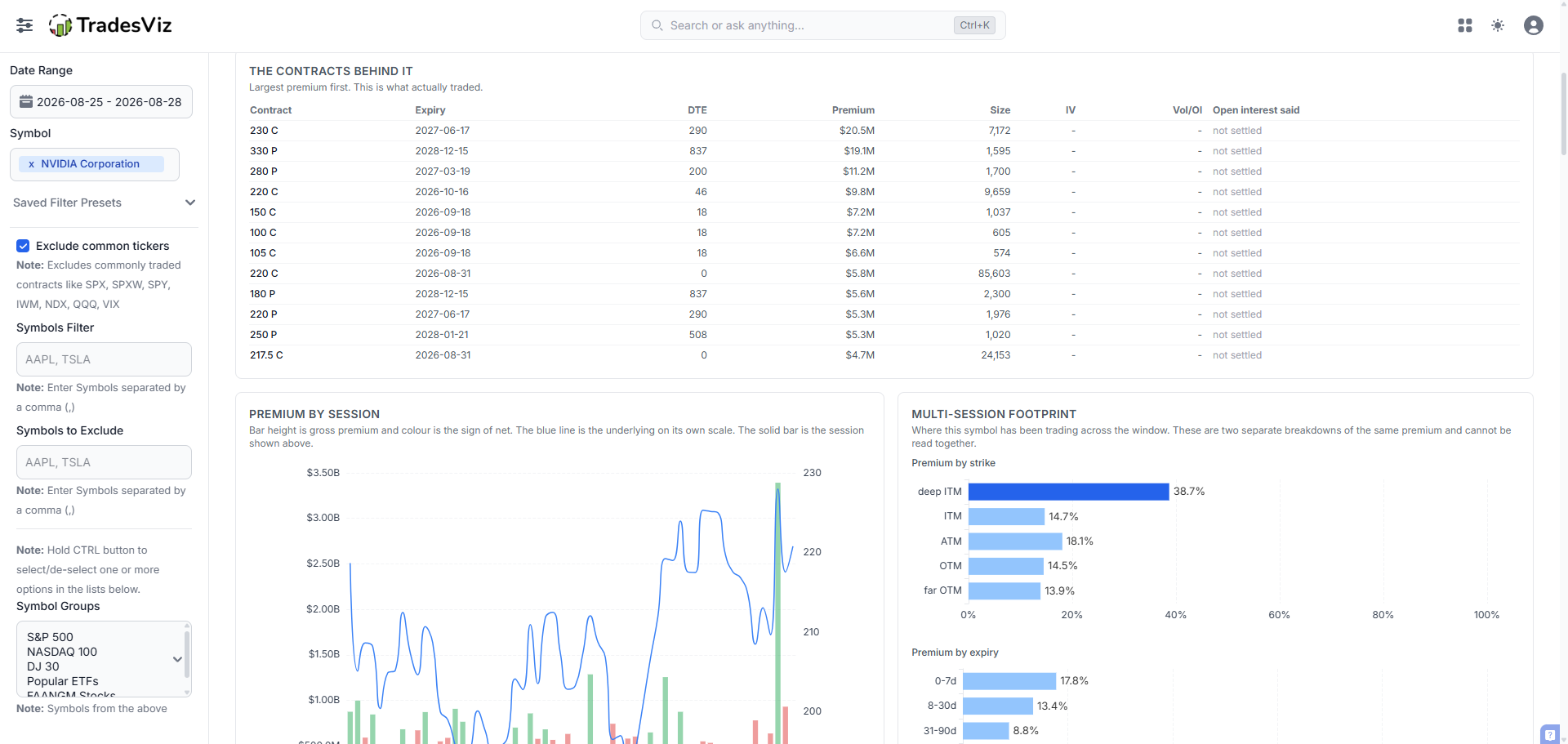Click the 85,603 size value
Viewport: 1568px width, 744px height.
click(994, 274)
